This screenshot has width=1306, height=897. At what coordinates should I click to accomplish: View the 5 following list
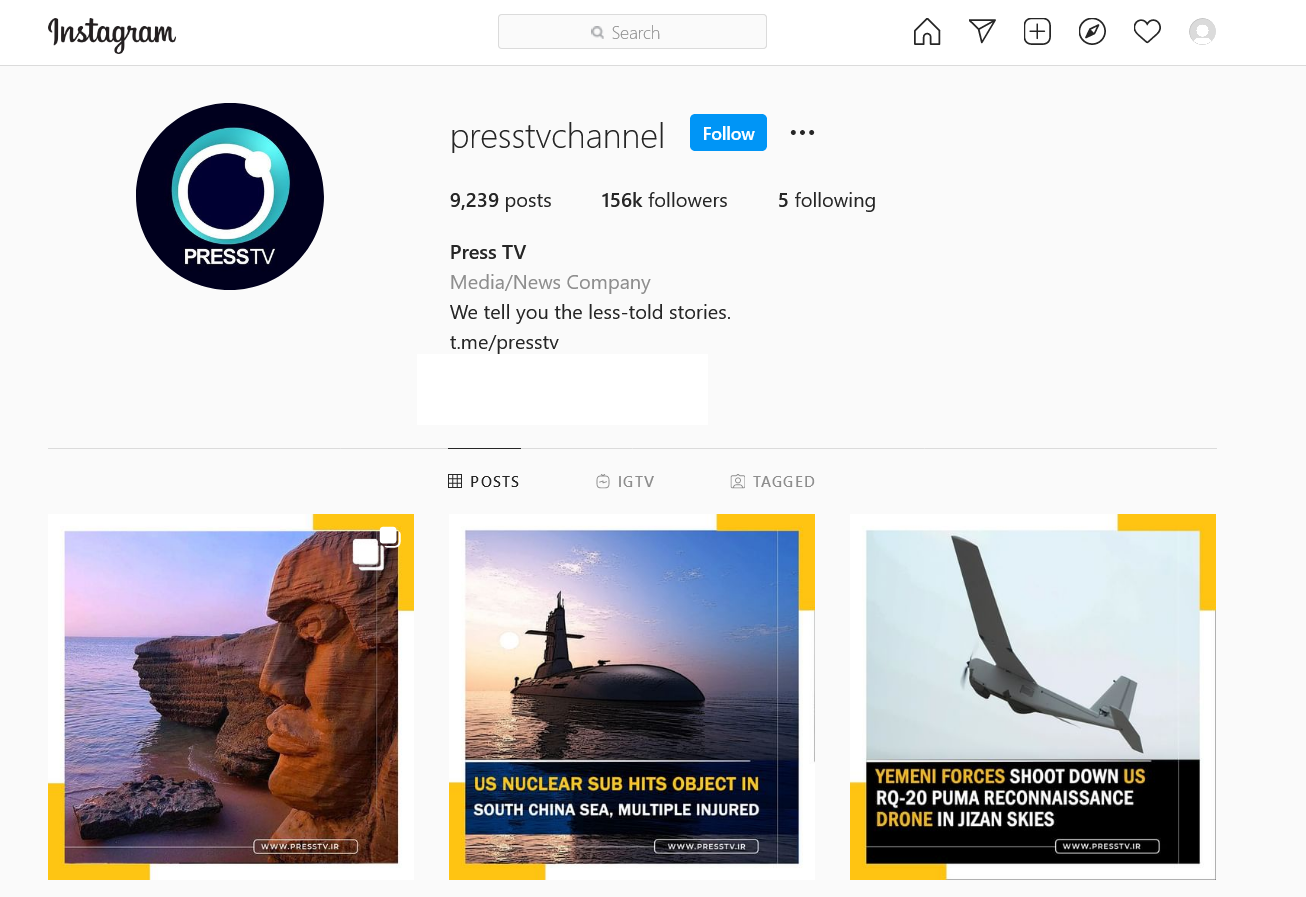coord(827,200)
